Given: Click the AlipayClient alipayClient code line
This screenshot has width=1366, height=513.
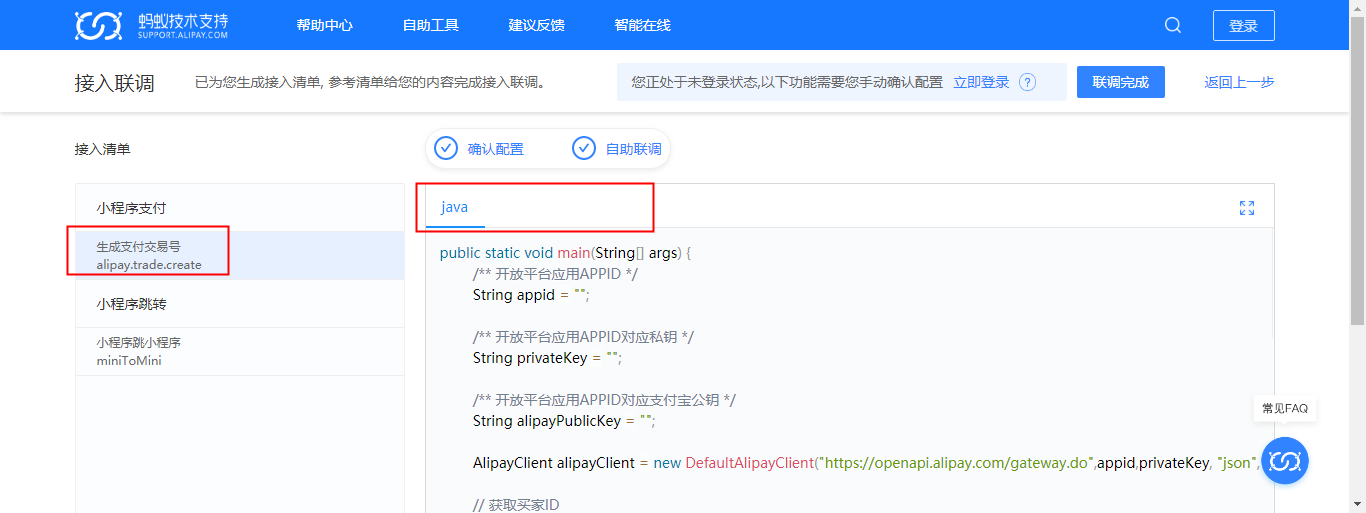Looking at the screenshot, I should (866, 463).
